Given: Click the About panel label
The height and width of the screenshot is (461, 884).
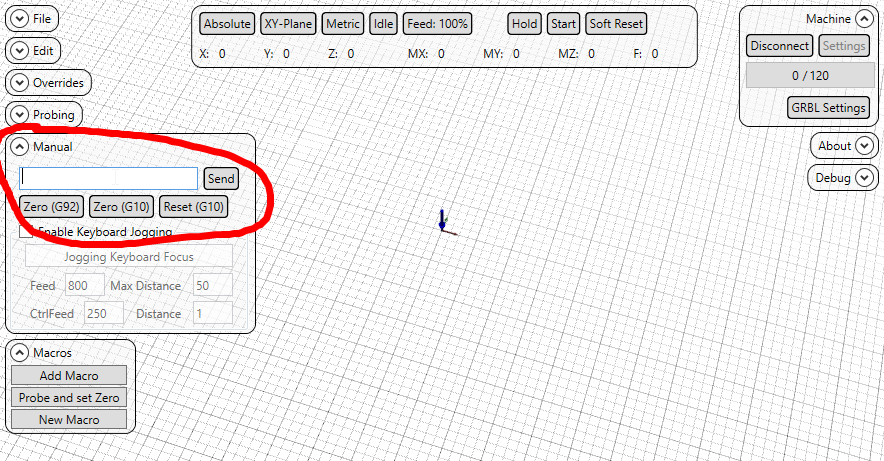Looking at the screenshot, I should click(x=834, y=146).
